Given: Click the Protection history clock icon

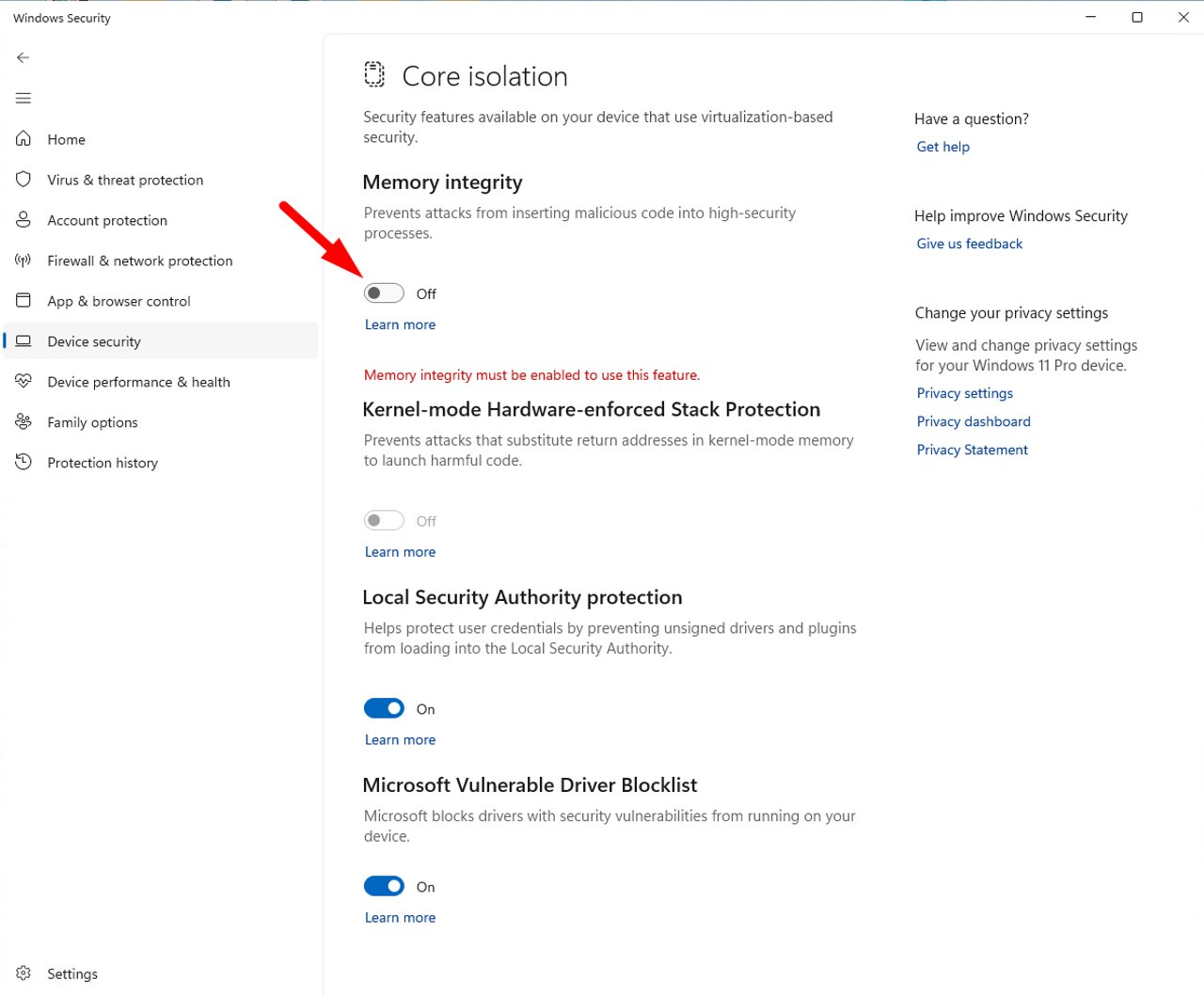Looking at the screenshot, I should 24,462.
